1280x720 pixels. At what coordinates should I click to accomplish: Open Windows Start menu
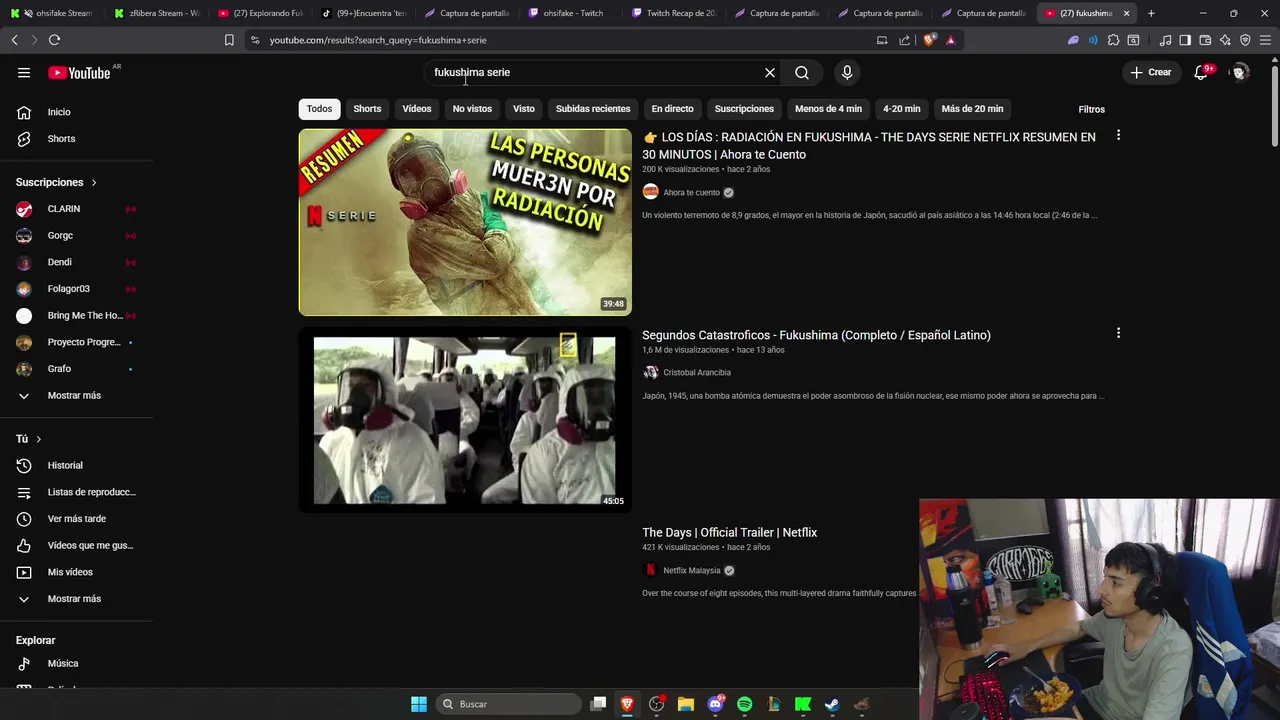pyautogui.click(x=419, y=704)
